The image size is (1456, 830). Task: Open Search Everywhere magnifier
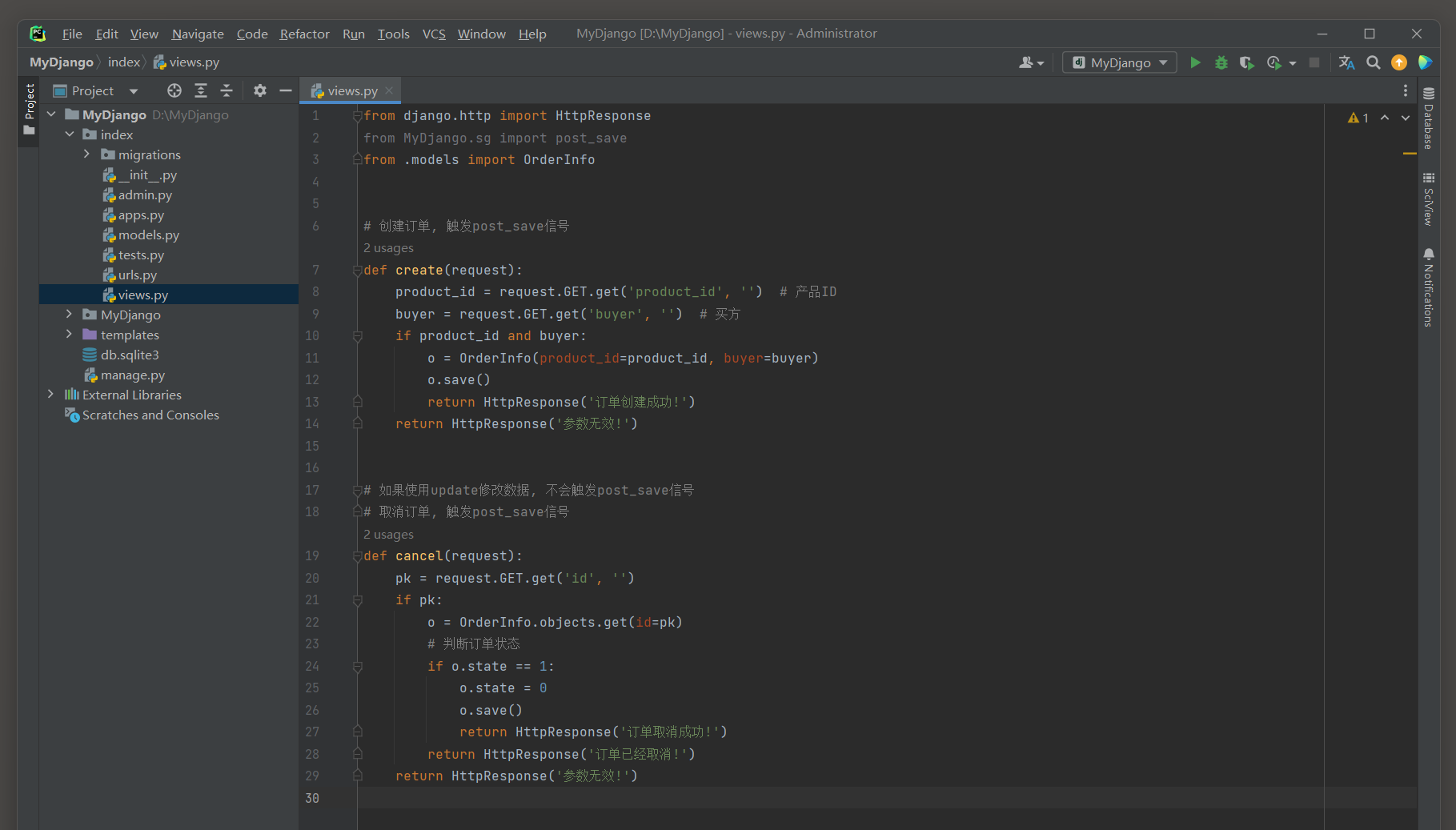pos(1374,62)
